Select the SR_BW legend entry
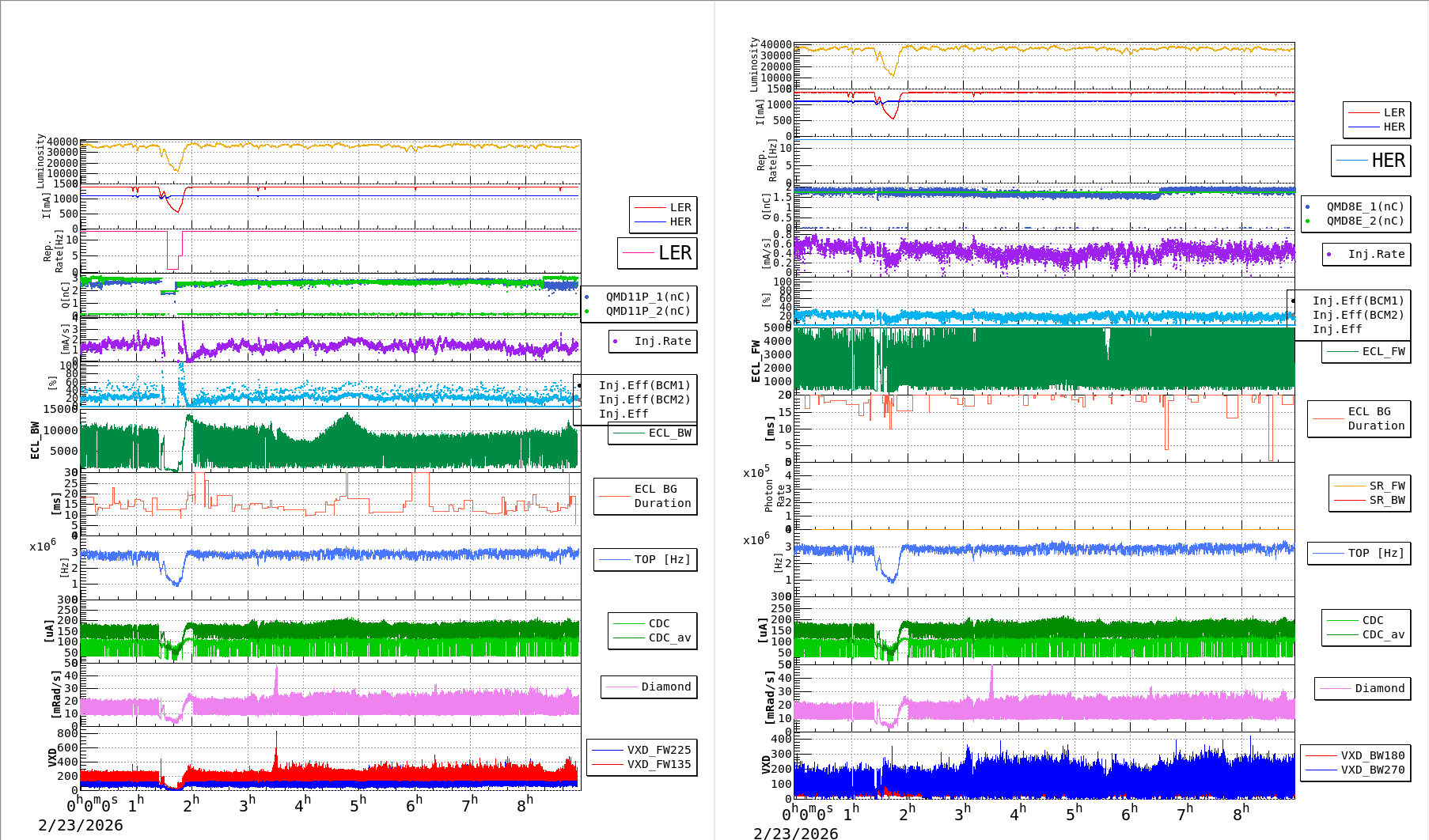Image resolution: width=1429 pixels, height=840 pixels. point(1370,500)
